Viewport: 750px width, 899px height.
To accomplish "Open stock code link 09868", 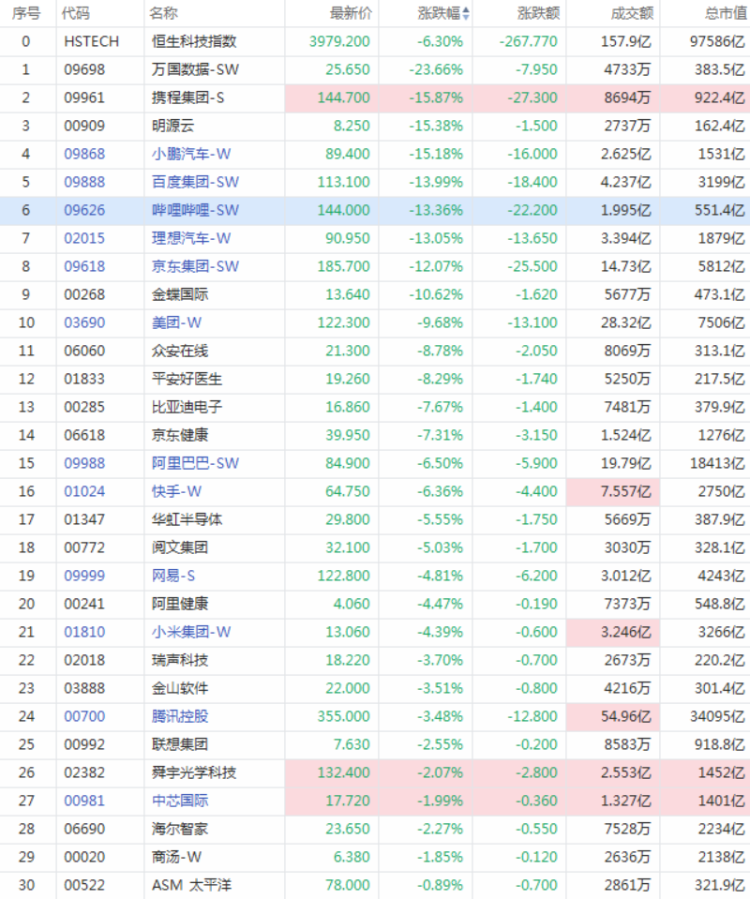I will tap(84, 154).
